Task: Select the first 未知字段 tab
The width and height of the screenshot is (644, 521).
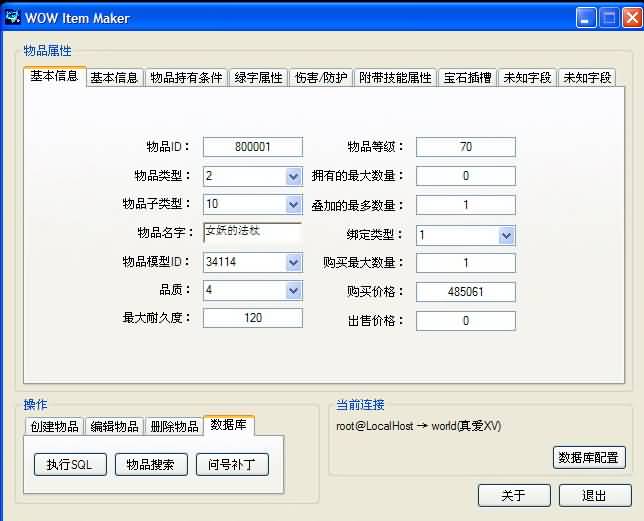Action: tap(527, 78)
